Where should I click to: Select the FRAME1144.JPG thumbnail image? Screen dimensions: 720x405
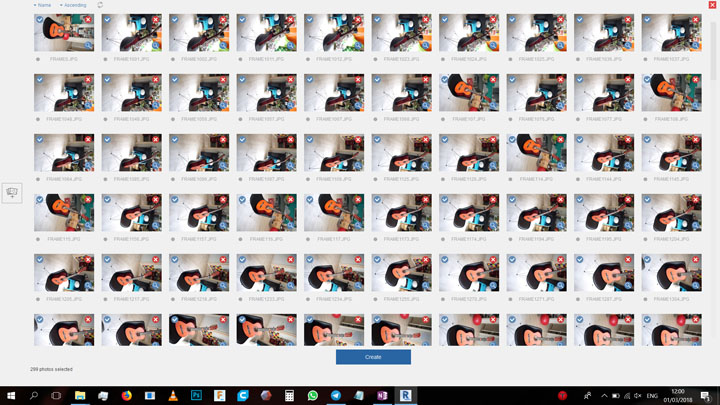(604, 153)
